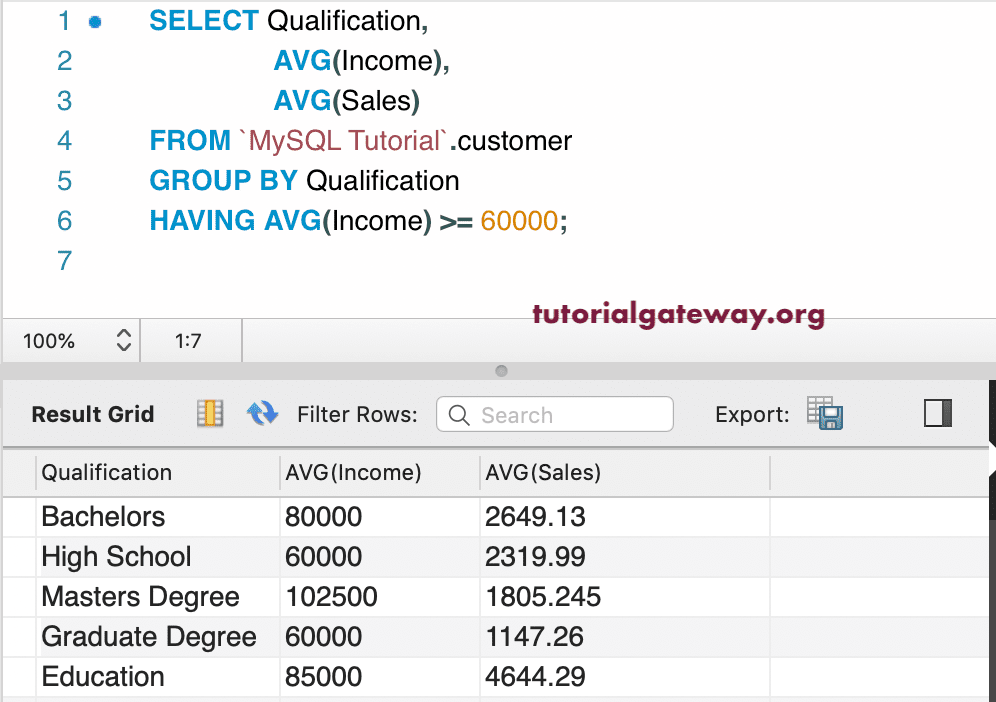Screen dimensions: 996x702
Task: Click the magnifier icon in Filter Rows
Action: [459, 415]
